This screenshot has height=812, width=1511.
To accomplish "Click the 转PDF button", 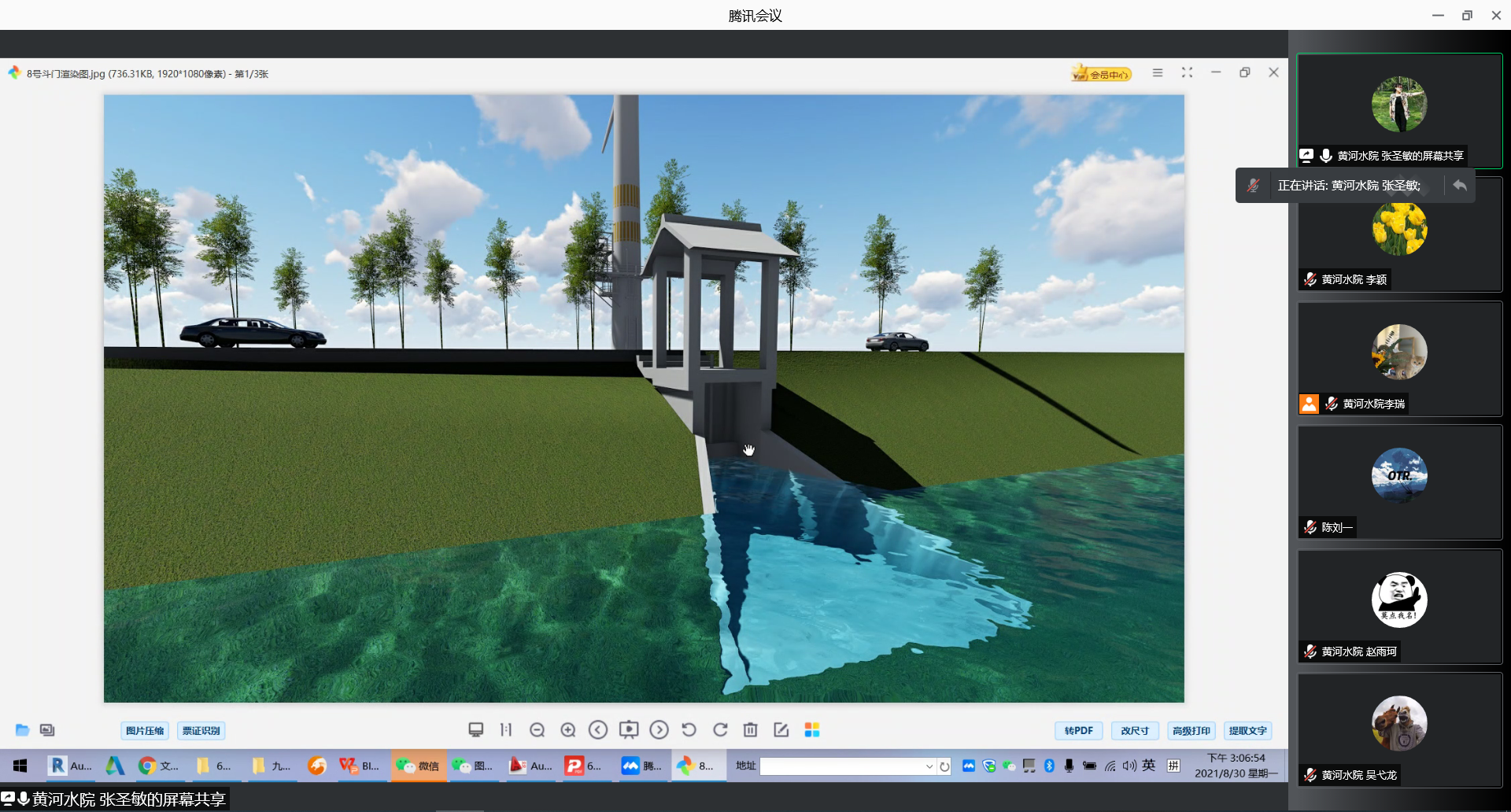I will [x=1078, y=731].
